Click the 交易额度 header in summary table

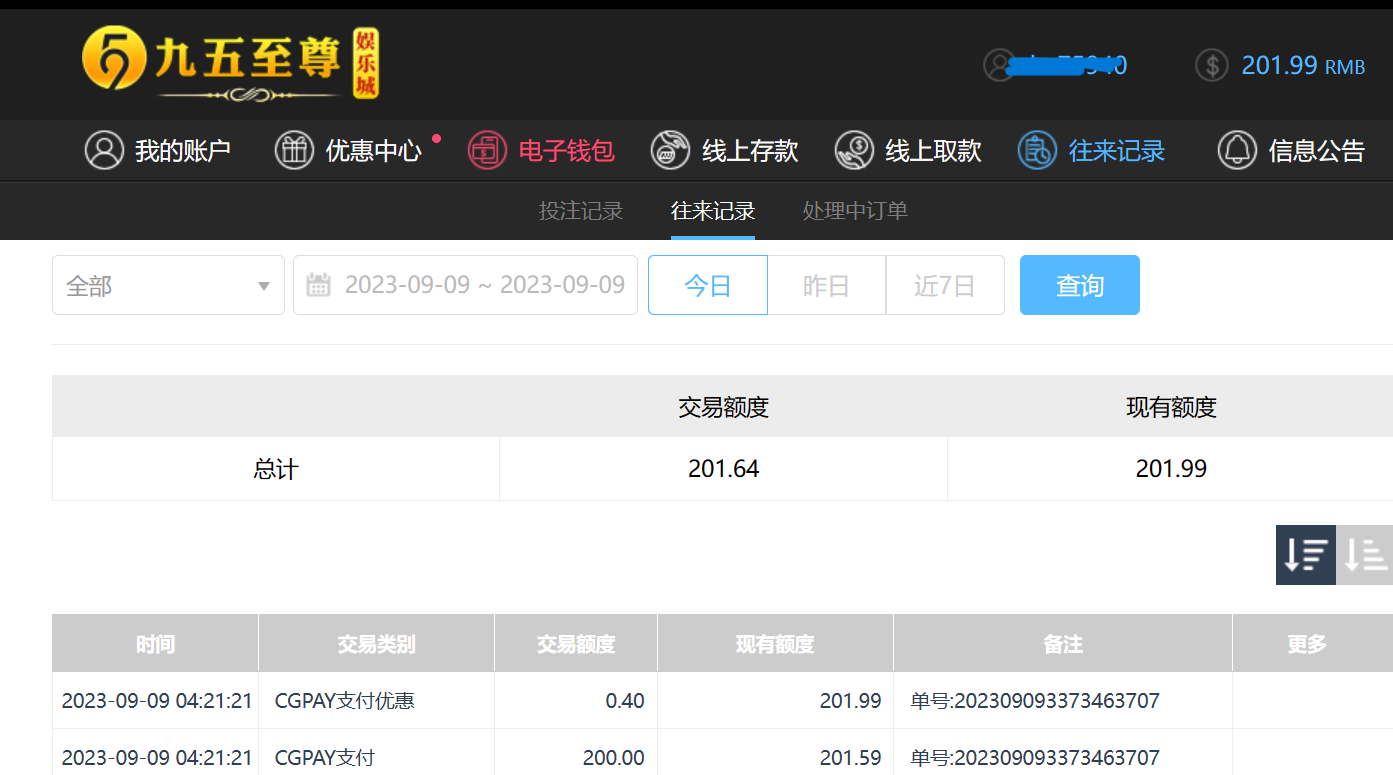pyautogui.click(x=724, y=407)
